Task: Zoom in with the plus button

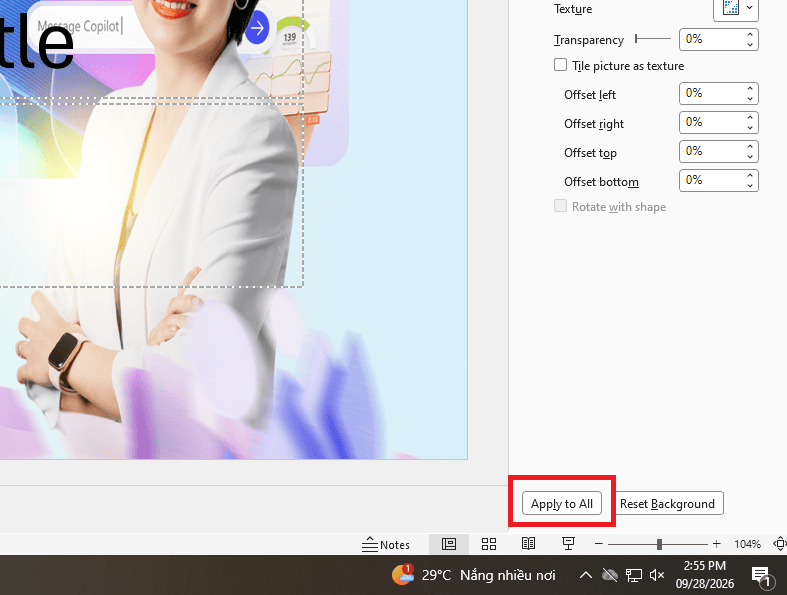Action: 716,544
